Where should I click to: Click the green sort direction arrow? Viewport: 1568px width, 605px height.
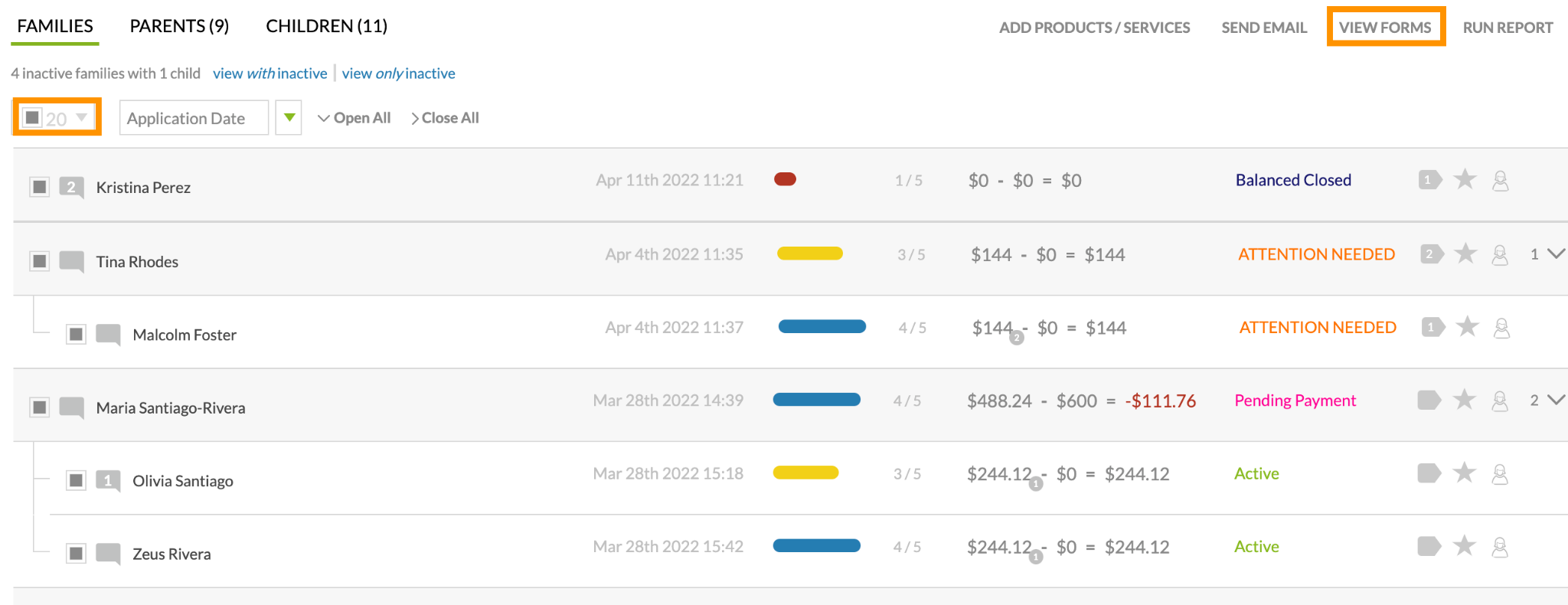point(289,118)
